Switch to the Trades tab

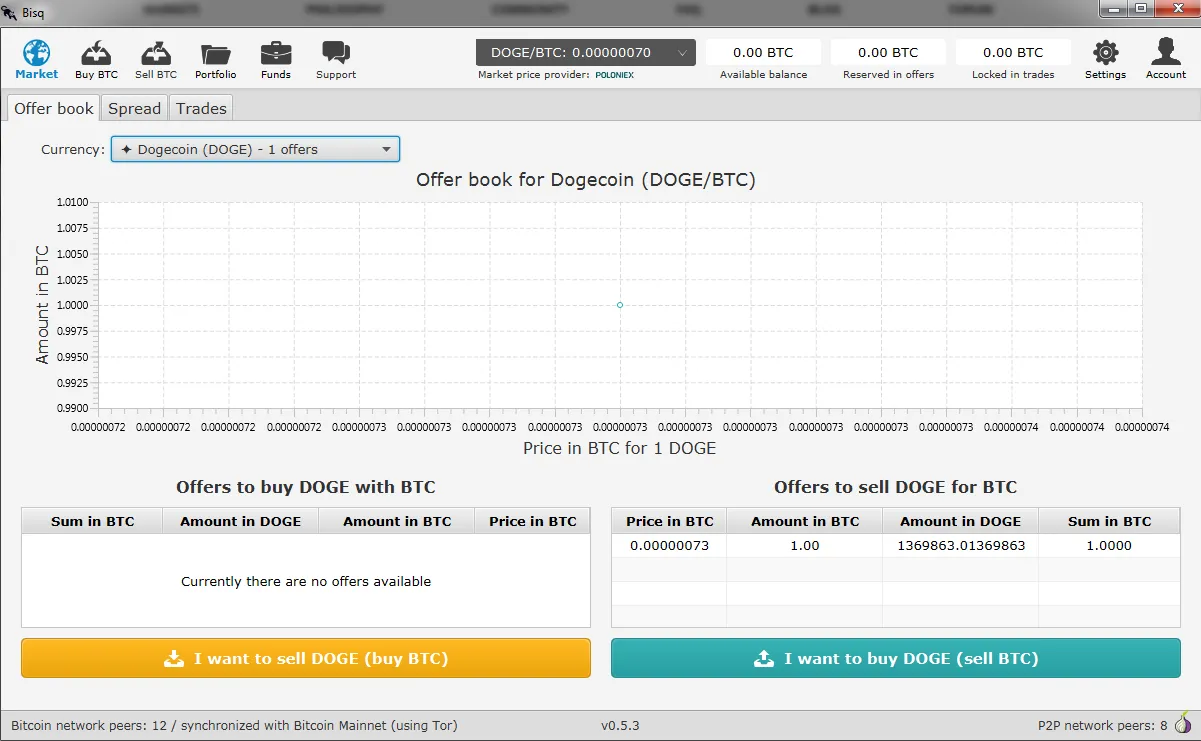[201, 108]
